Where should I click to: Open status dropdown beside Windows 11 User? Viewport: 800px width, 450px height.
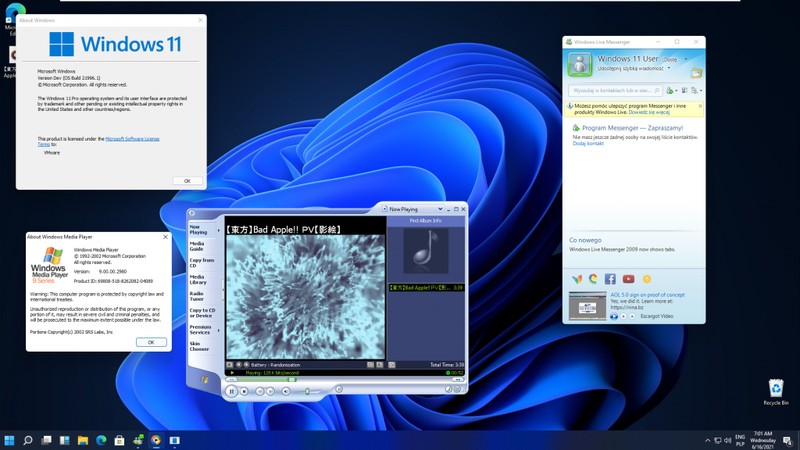(x=686, y=59)
